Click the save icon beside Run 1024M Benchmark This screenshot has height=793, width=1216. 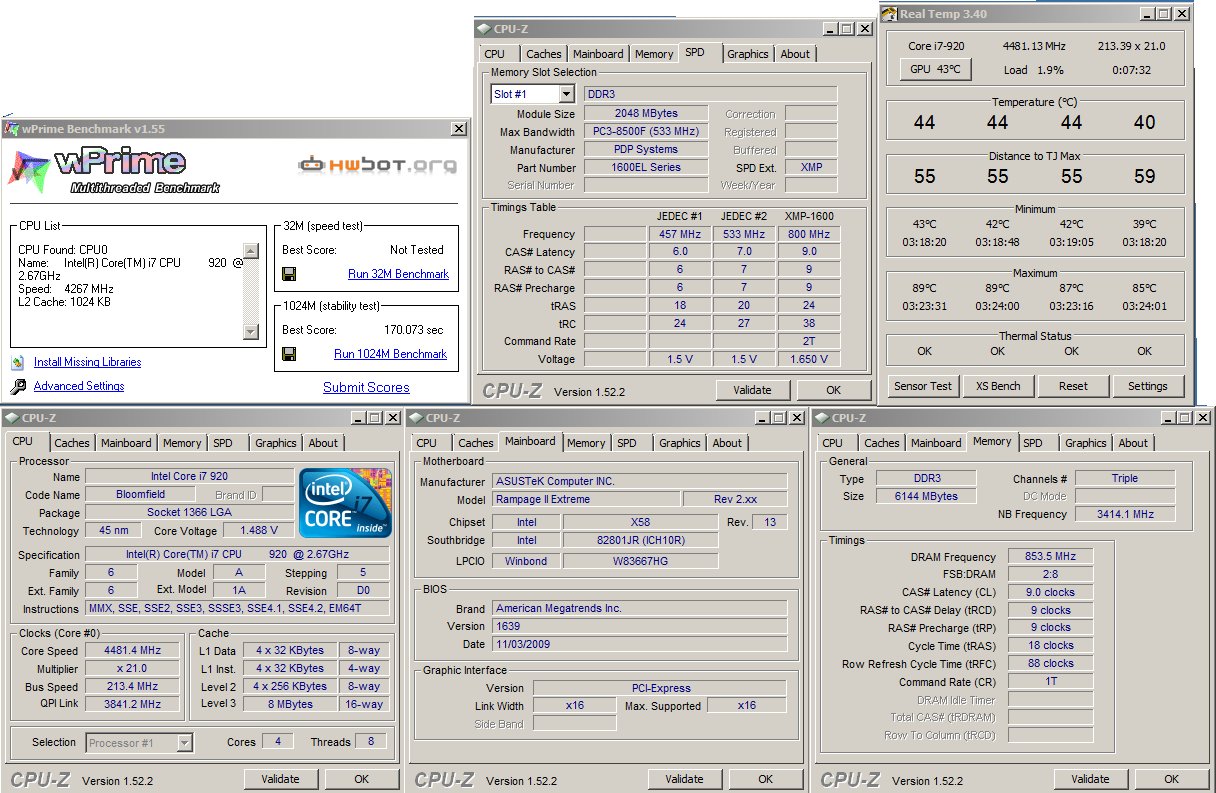(x=289, y=354)
